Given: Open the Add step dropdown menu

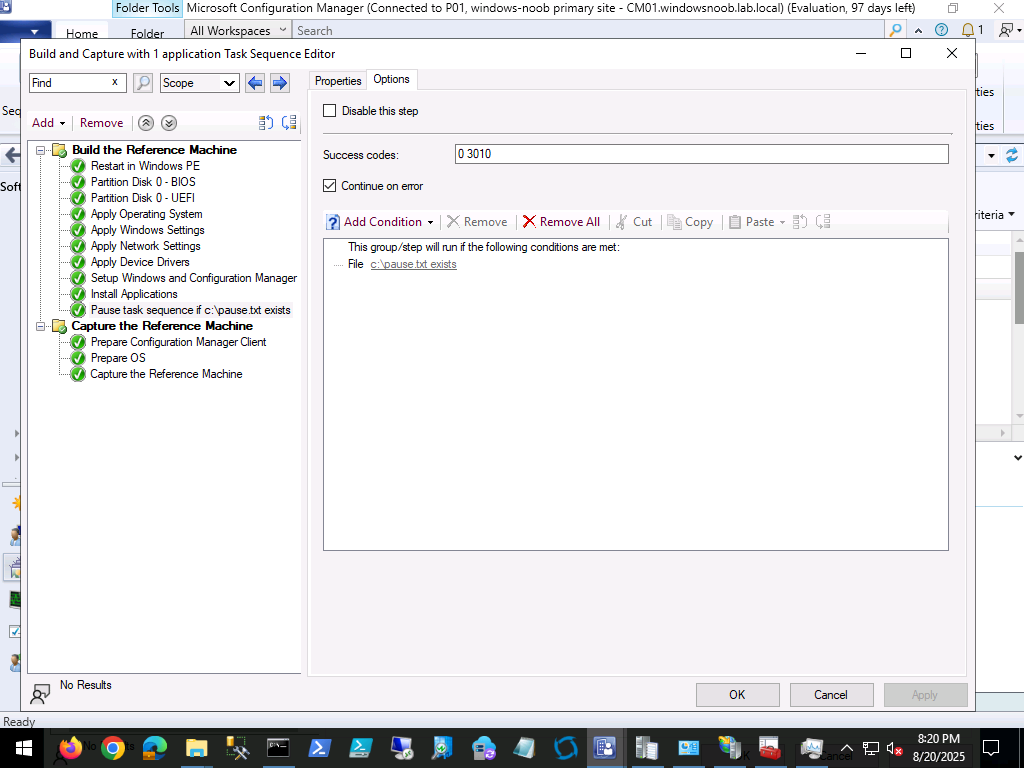Looking at the screenshot, I should pos(49,123).
